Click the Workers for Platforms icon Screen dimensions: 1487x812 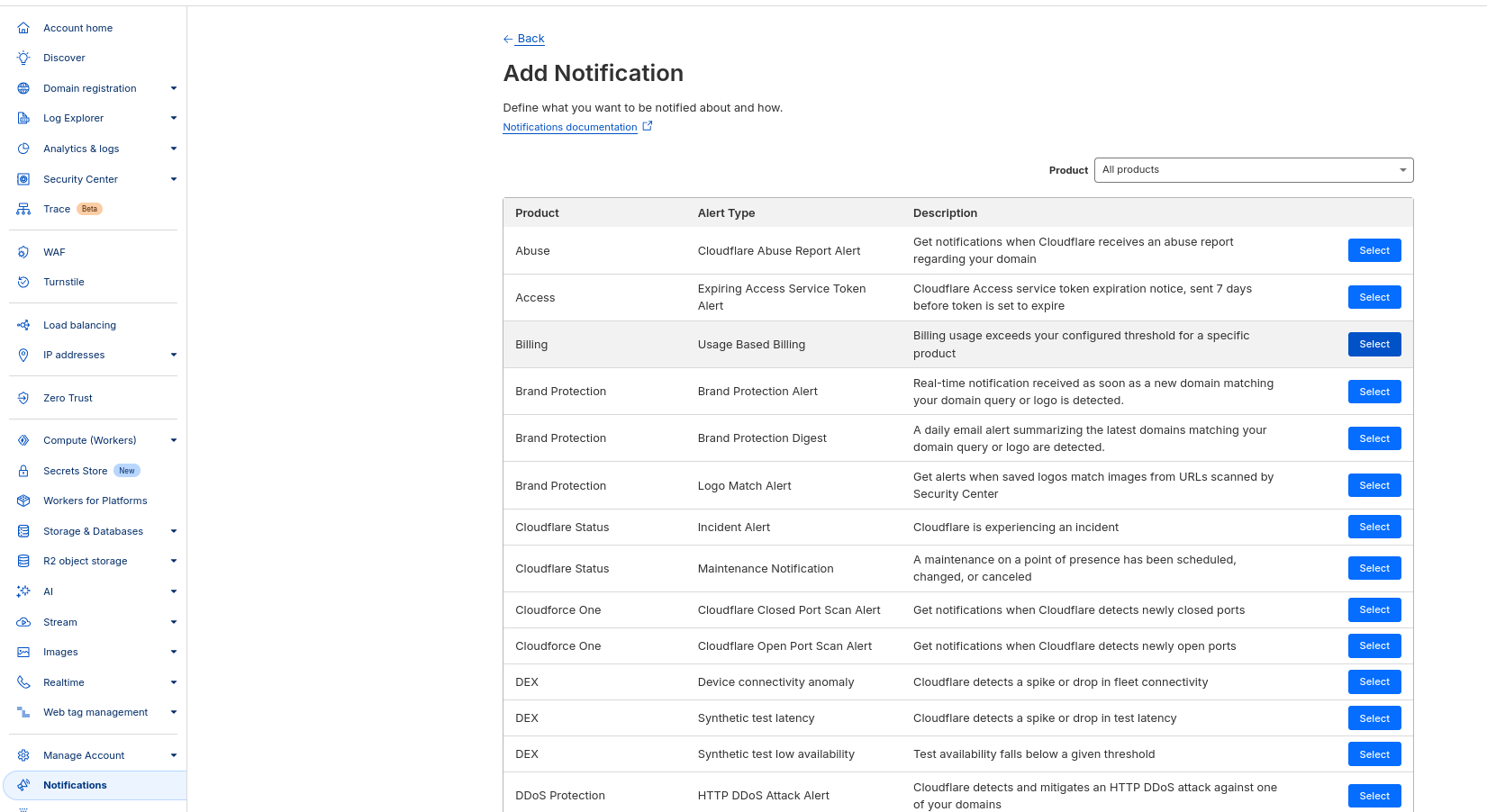23,501
